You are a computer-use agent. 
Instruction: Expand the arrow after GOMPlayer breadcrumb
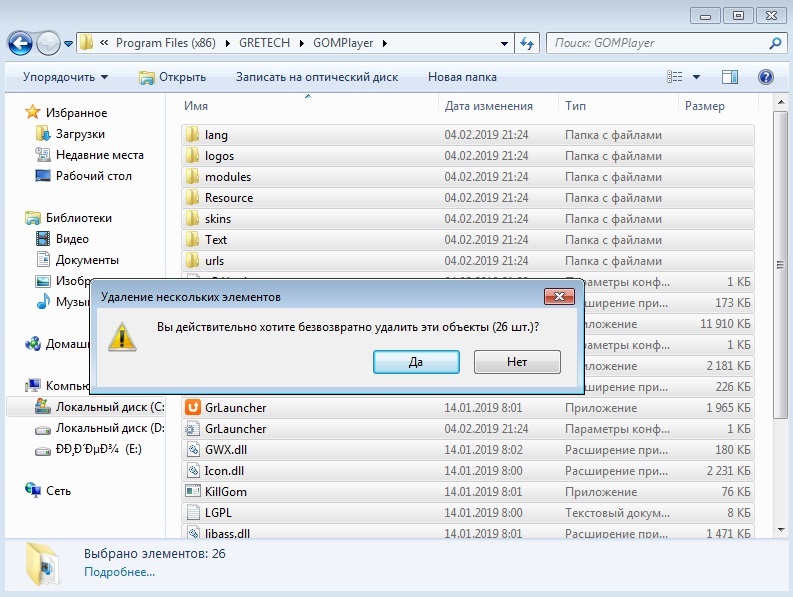coord(385,44)
